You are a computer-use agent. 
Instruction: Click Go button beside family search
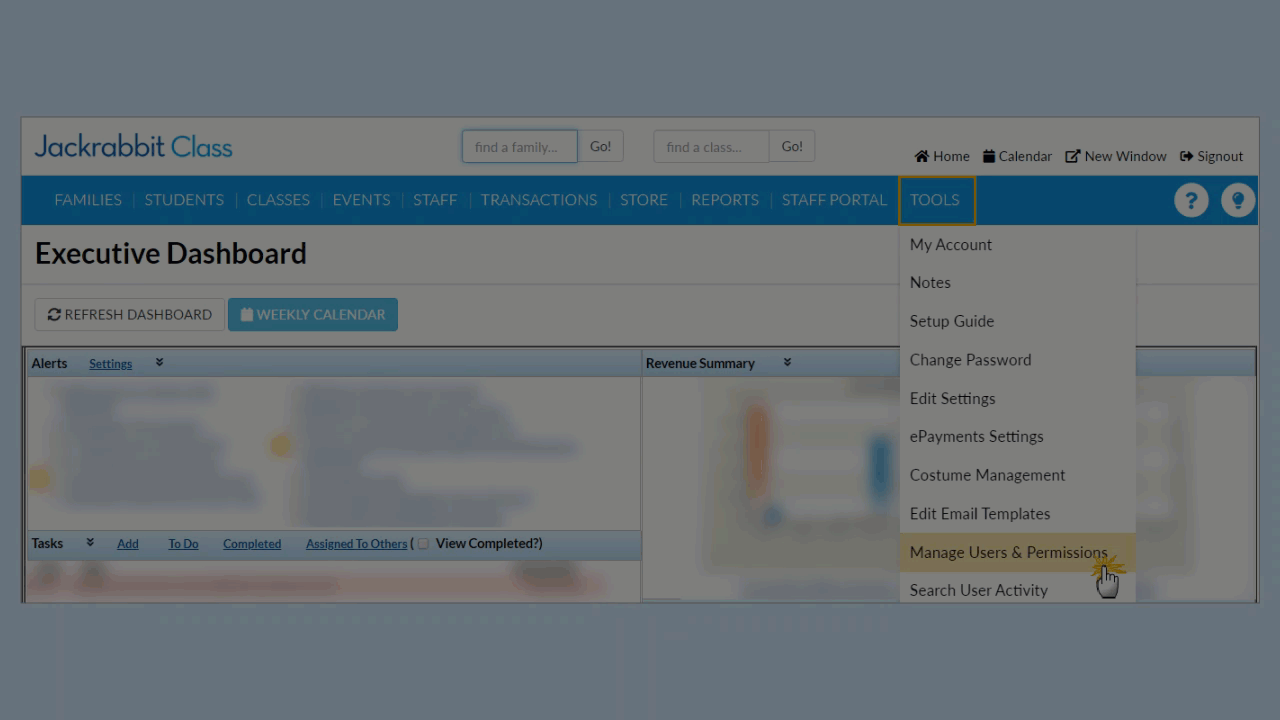pos(600,146)
